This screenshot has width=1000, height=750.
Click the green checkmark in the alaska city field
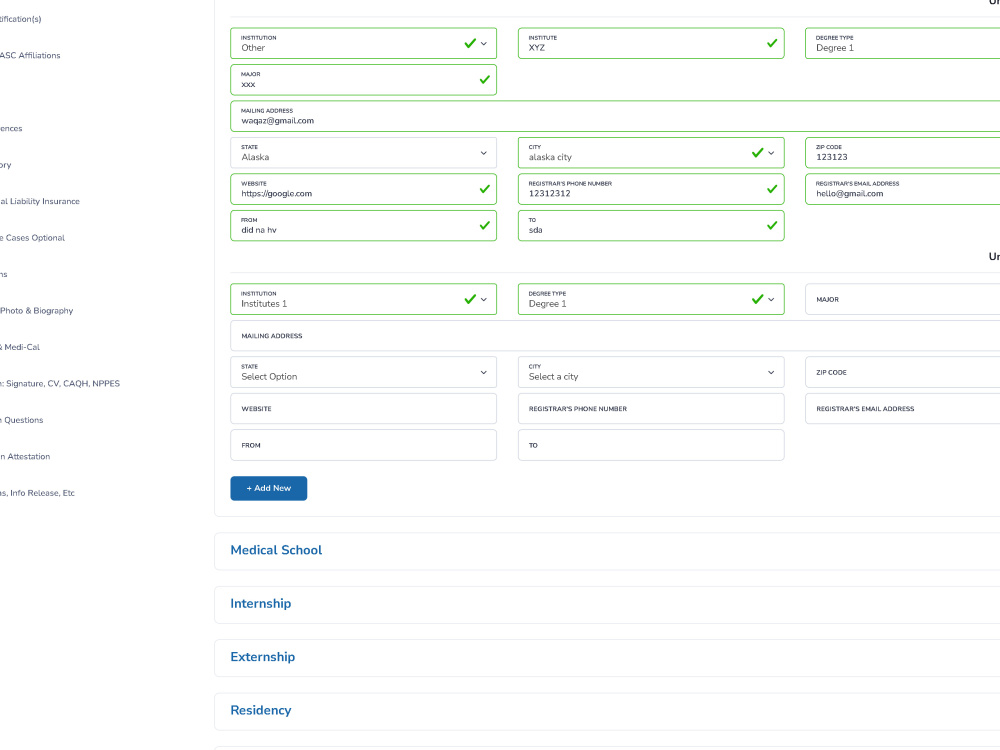pos(758,152)
